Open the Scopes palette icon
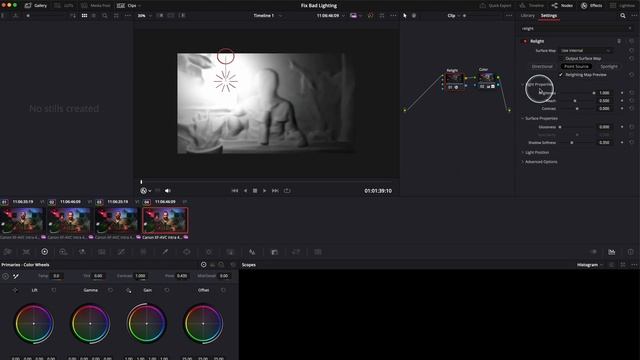 pos(611,252)
